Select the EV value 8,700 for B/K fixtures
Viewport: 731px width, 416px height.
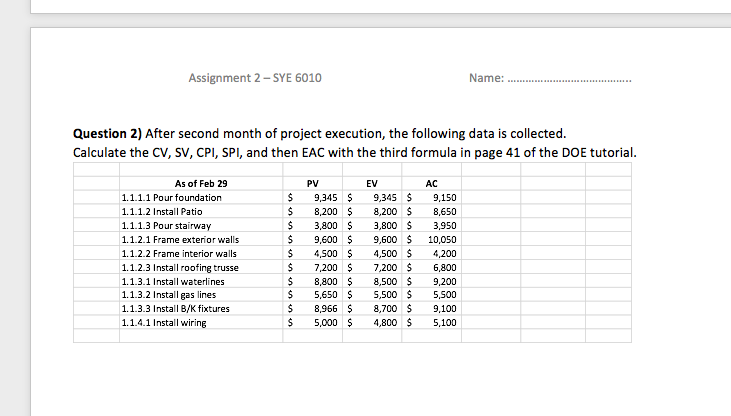[385, 309]
